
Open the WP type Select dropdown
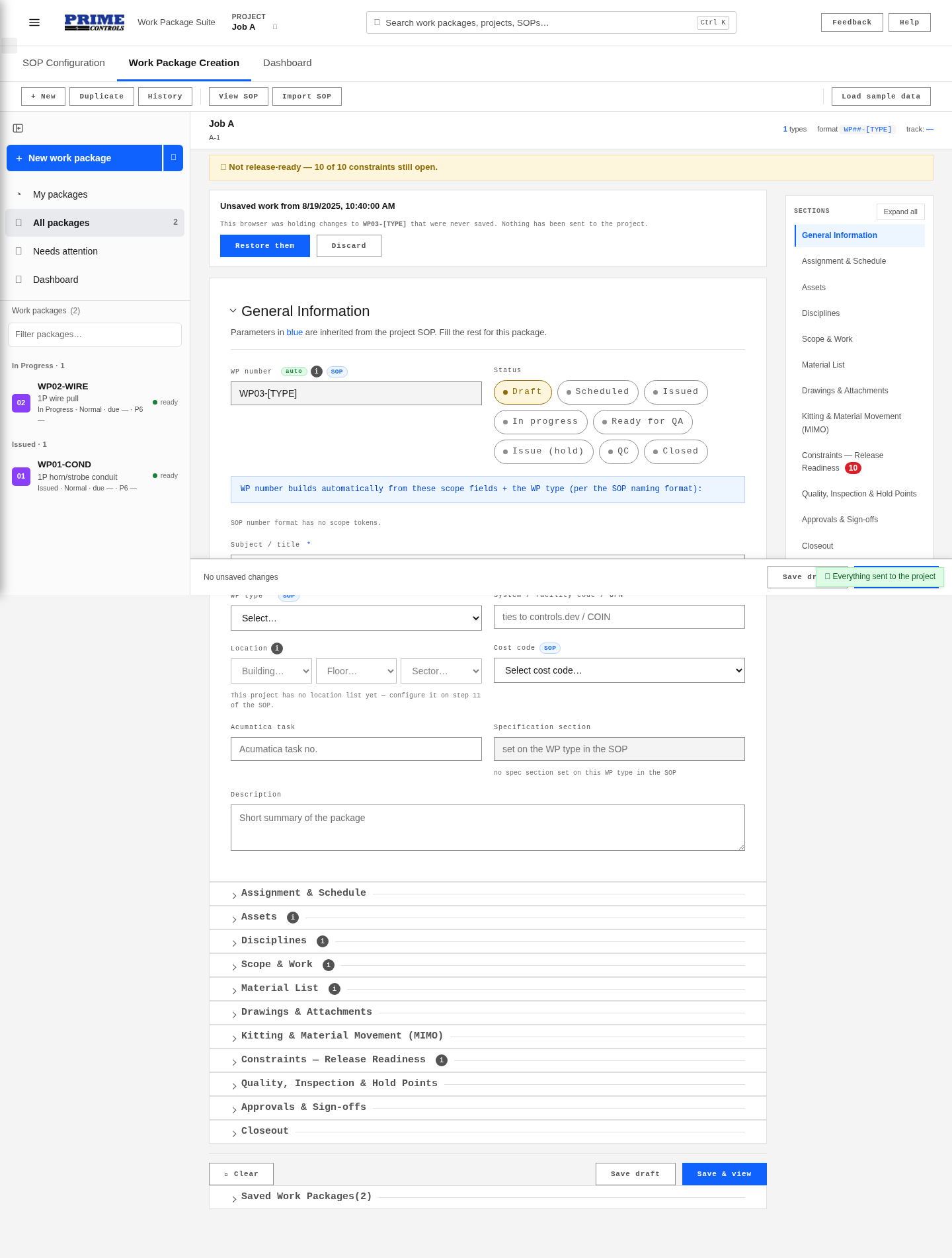tap(356, 618)
